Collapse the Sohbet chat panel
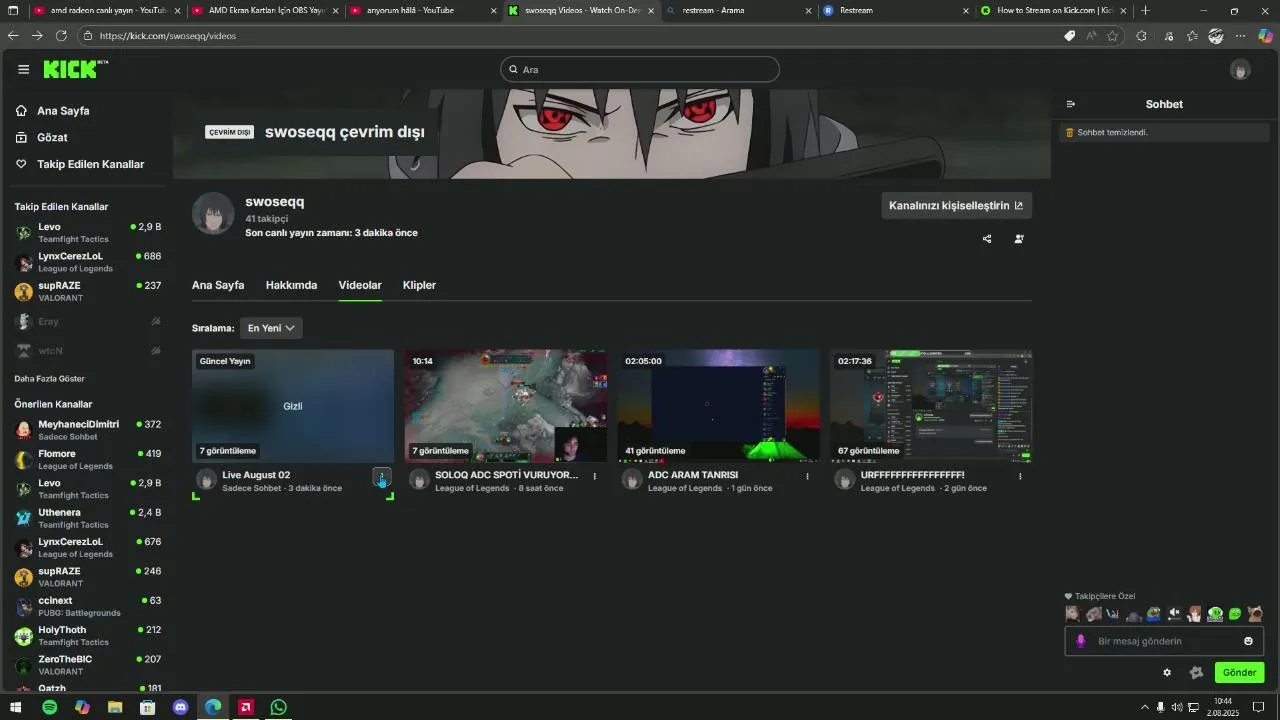Screen dimensions: 1280x720 pyautogui.click(x=1071, y=104)
